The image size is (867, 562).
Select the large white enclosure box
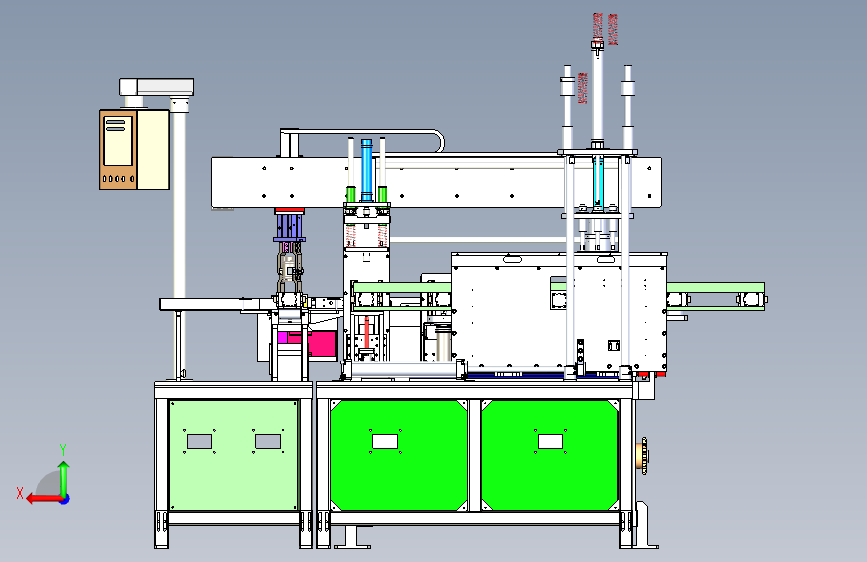[x=559, y=313]
